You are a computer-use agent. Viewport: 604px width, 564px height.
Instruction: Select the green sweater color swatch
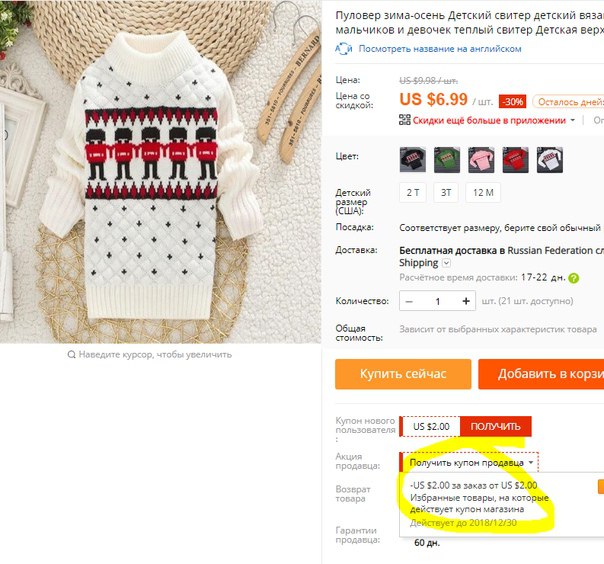[447, 159]
